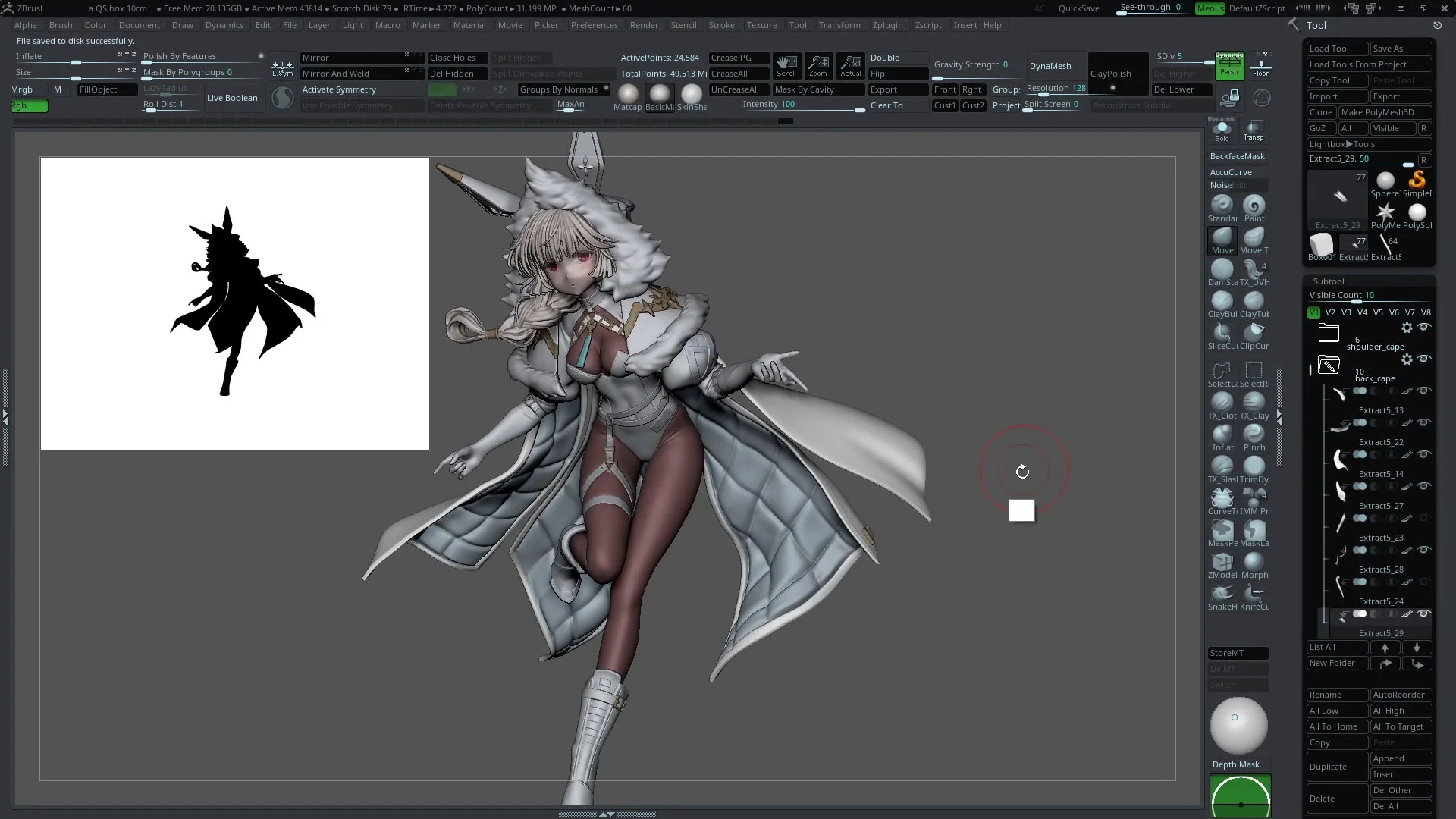Toggle Live Boolean

232,98
